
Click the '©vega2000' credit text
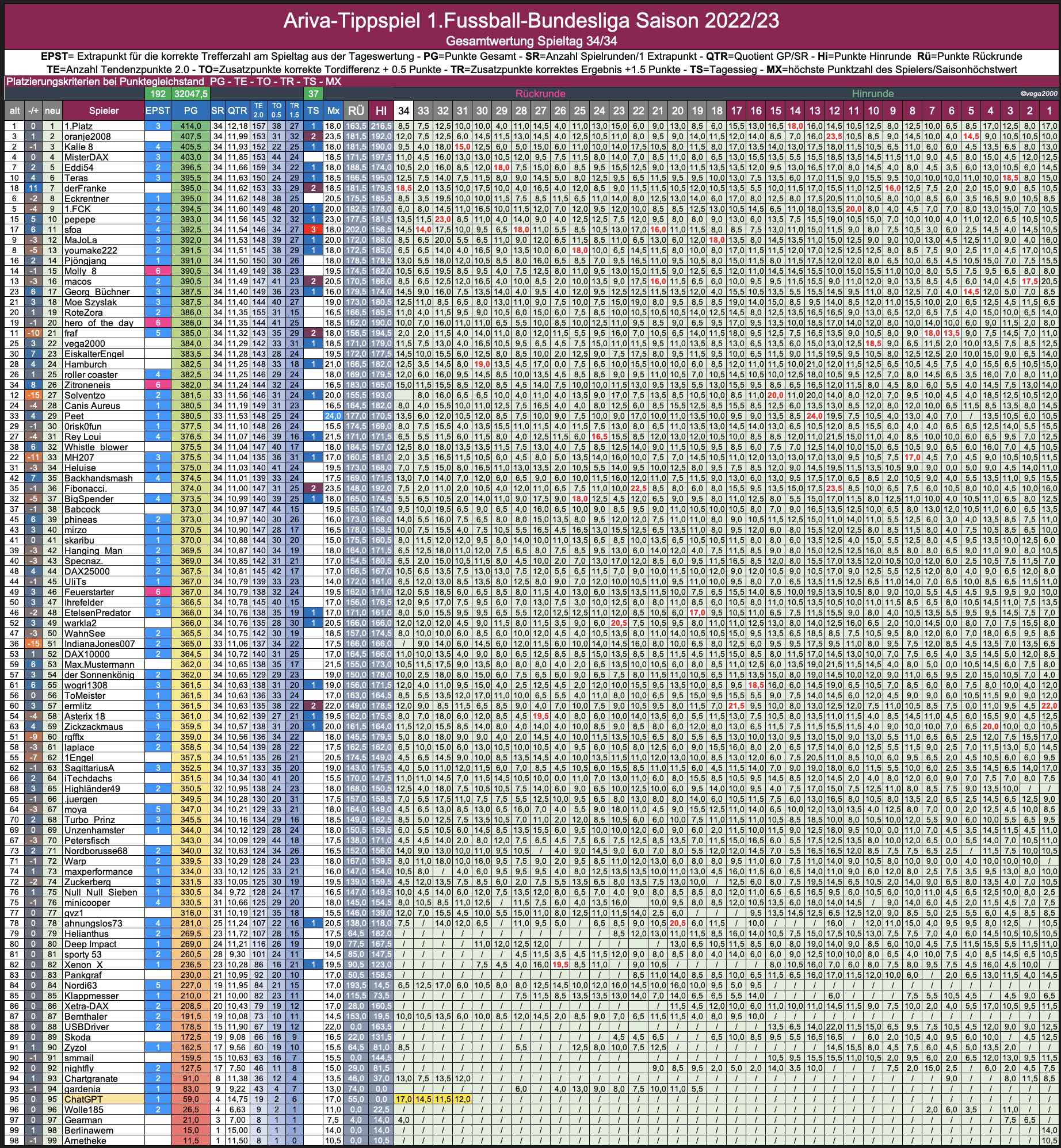click(1039, 93)
